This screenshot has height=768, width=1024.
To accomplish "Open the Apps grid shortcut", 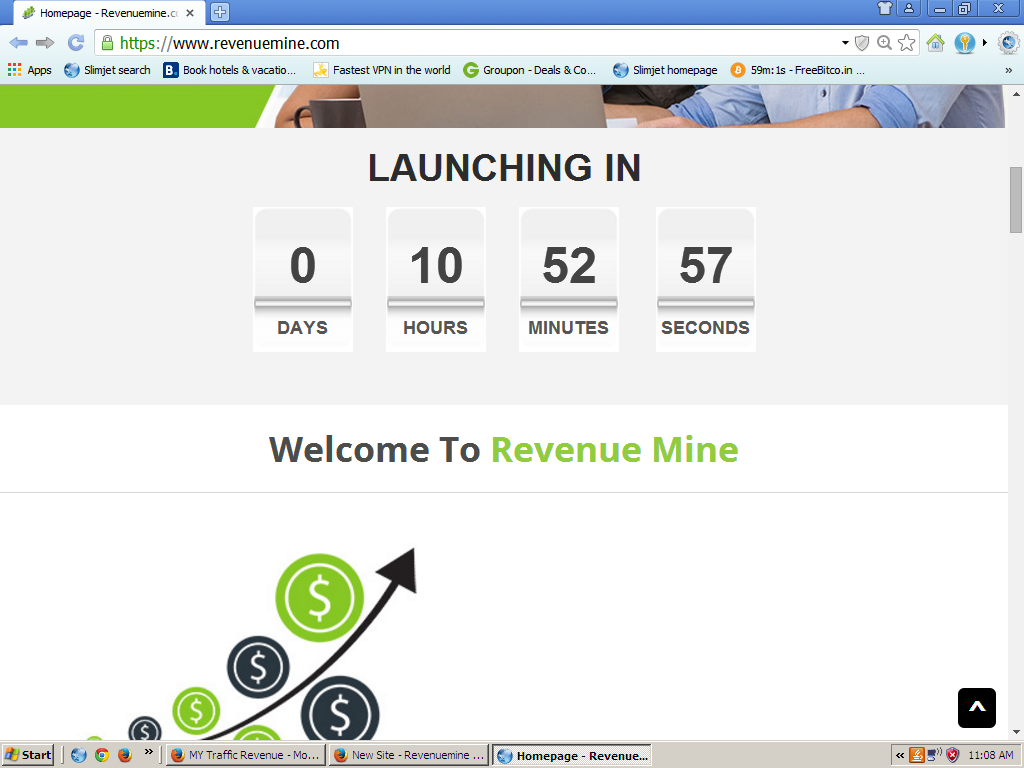I will 29,70.
